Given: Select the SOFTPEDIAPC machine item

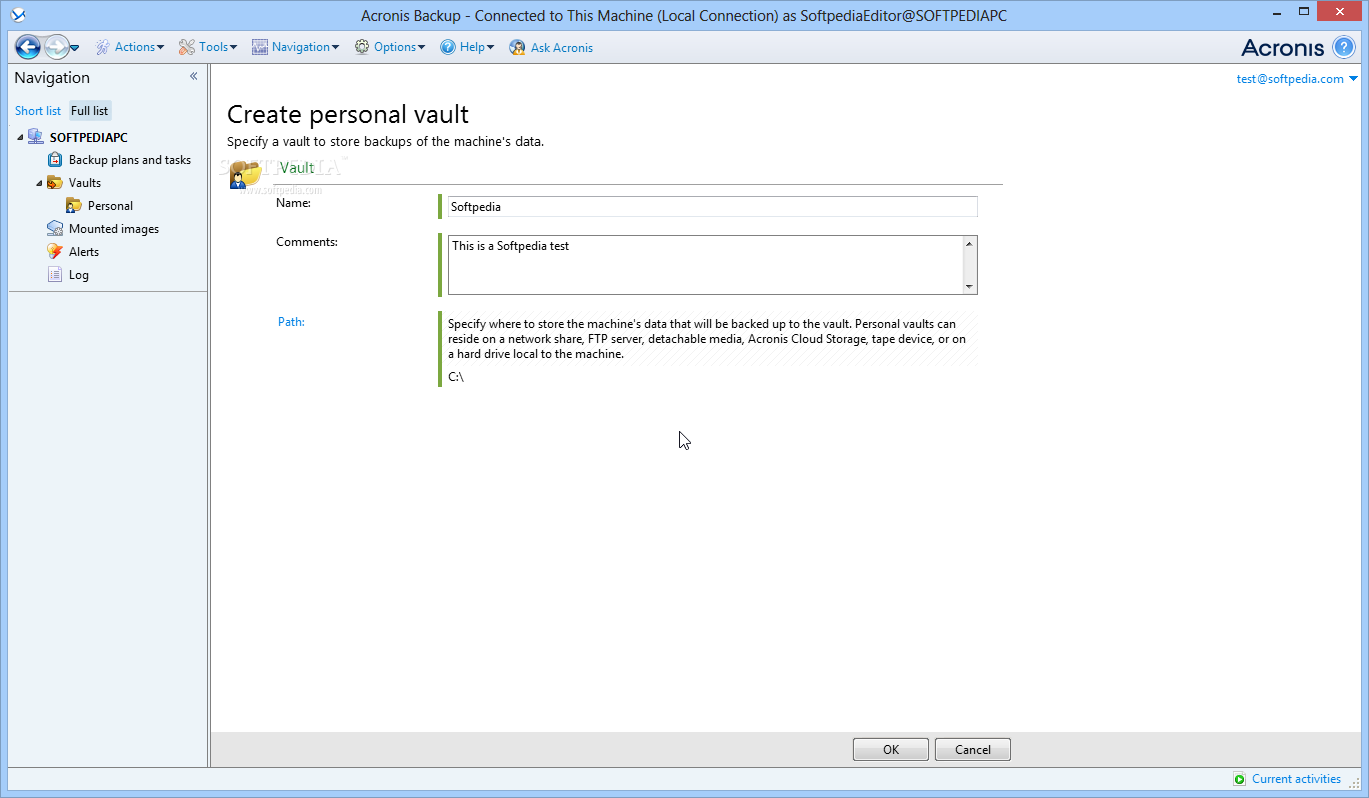Looking at the screenshot, I should click(x=89, y=138).
